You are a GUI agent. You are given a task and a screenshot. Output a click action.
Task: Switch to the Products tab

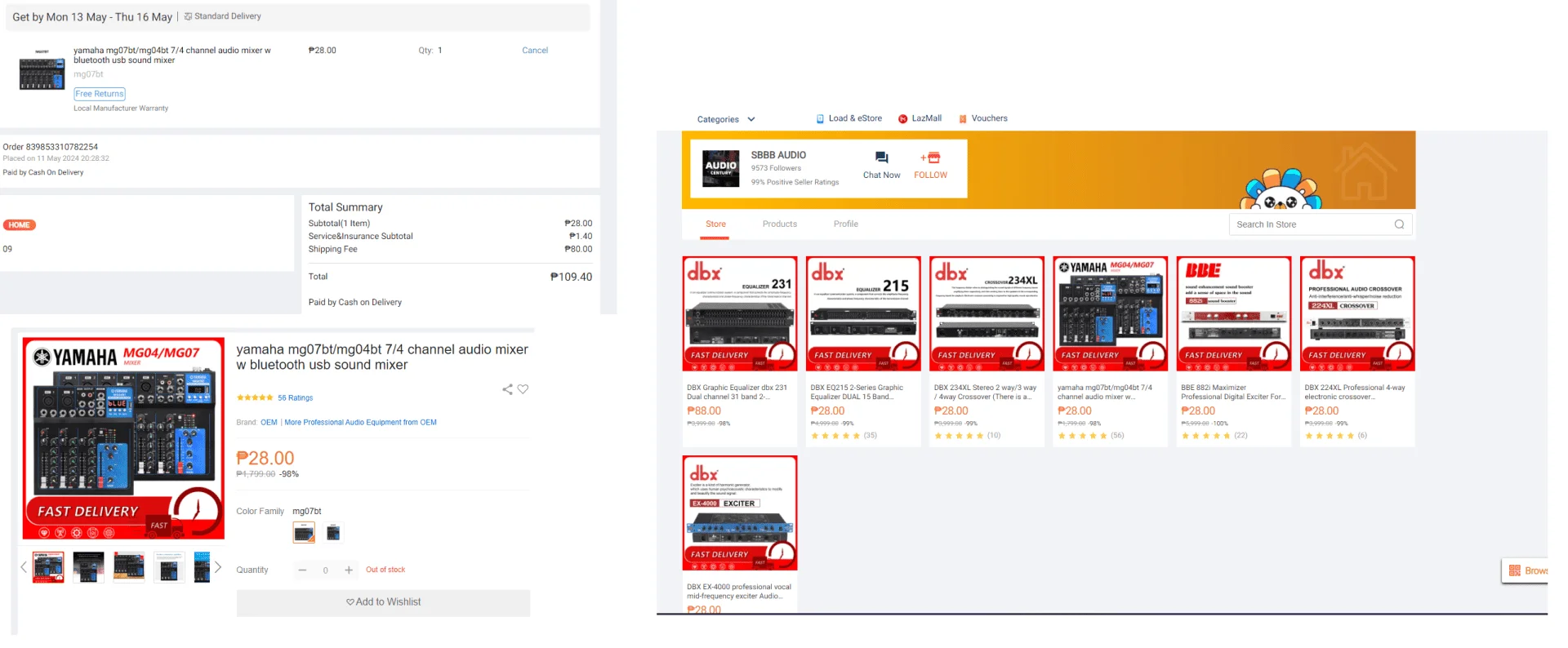coord(780,224)
